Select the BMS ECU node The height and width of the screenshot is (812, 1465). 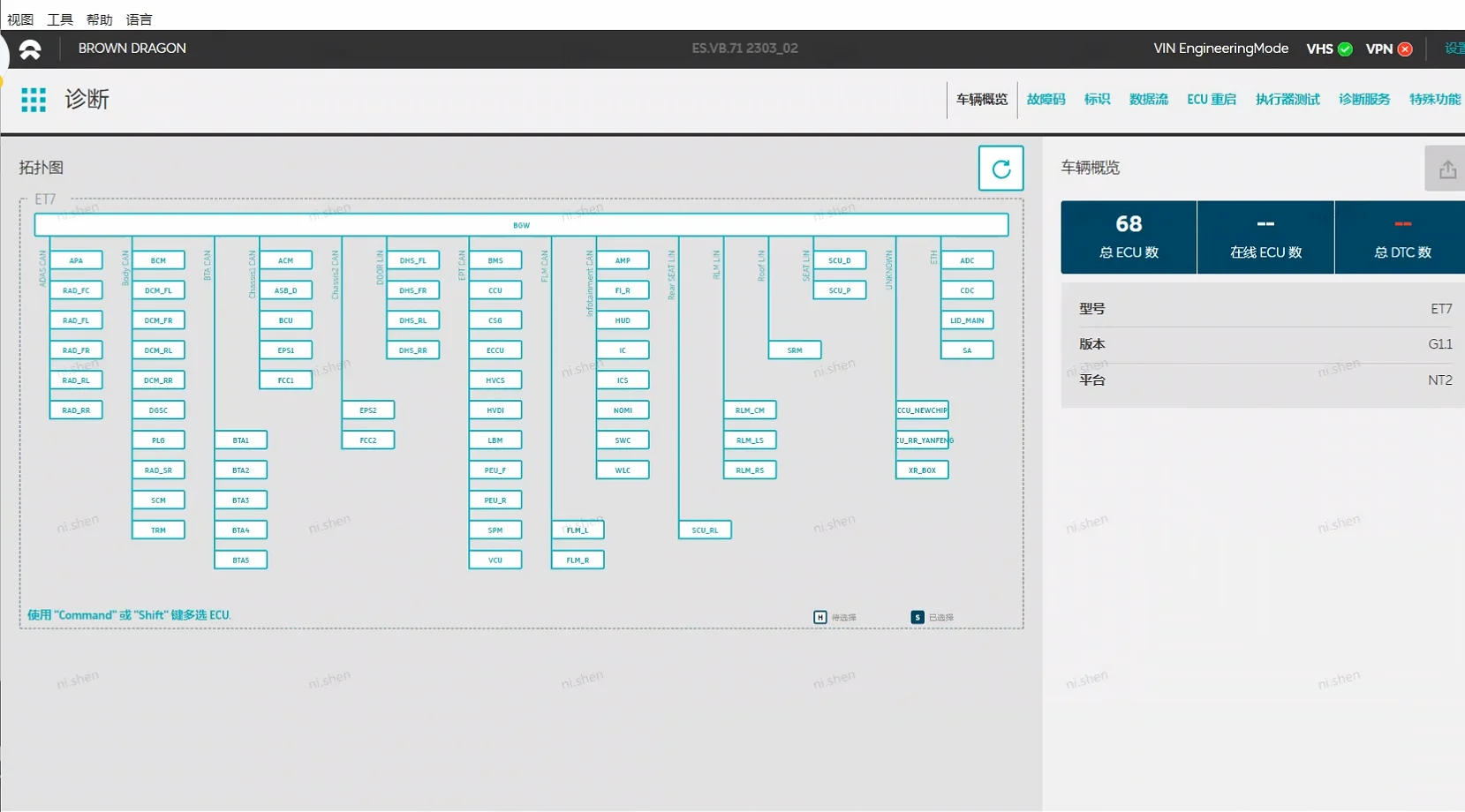tap(495, 260)
